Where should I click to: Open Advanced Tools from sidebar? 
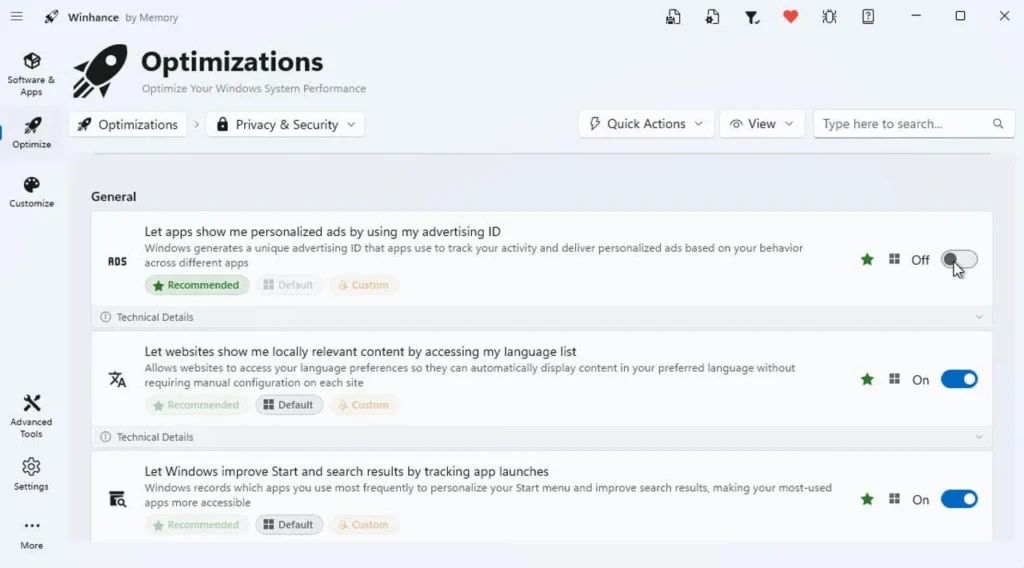click(x=31, y=415)
